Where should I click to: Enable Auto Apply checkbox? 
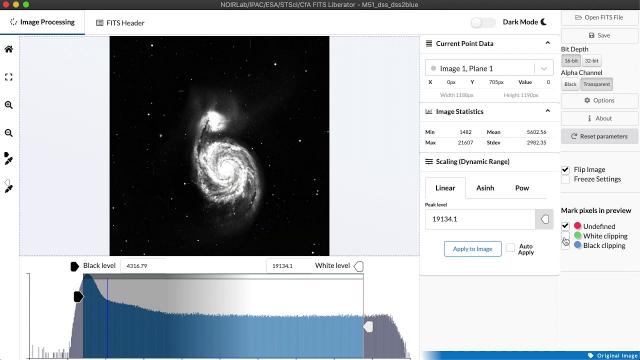click(510, 247)
